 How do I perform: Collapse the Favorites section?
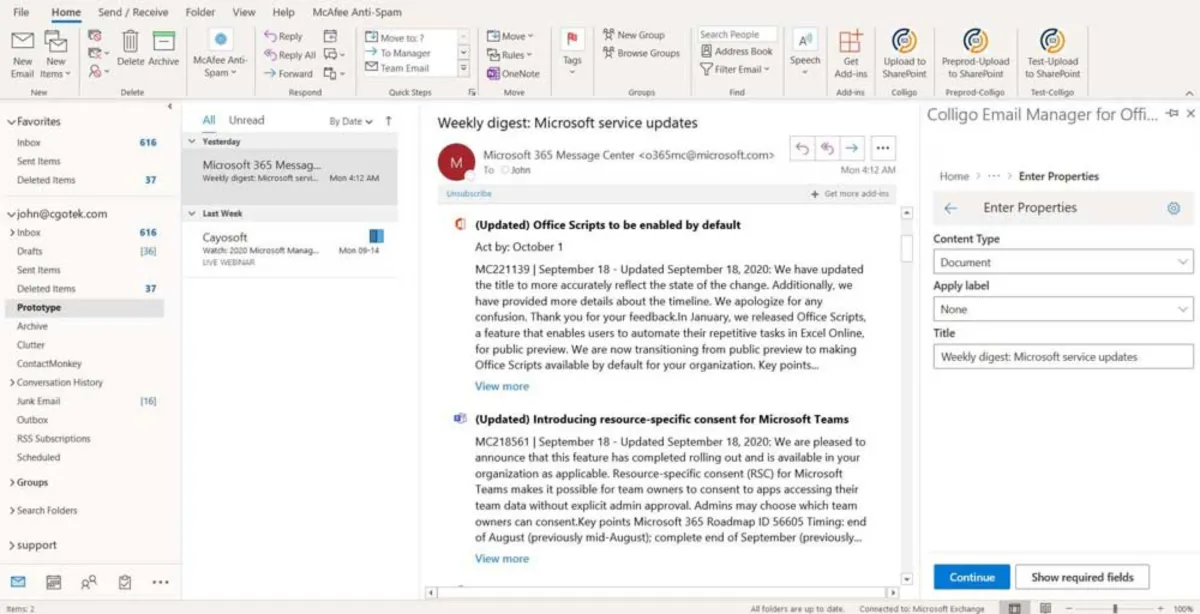pyautogui.click(x=11, y=122)
